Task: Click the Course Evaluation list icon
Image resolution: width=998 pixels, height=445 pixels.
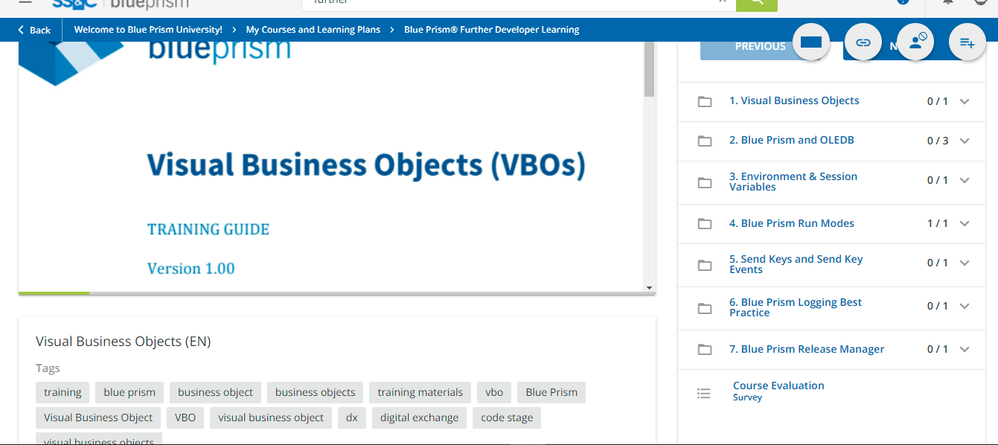Action: click(x=703, y=392)
